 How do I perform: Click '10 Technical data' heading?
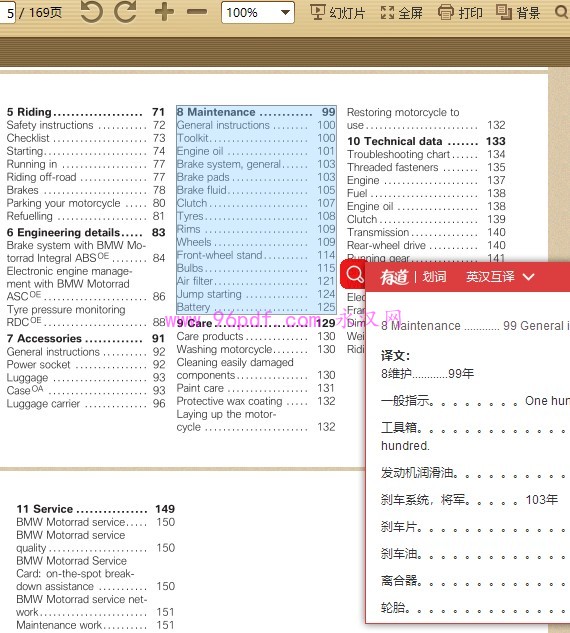tap(426, 141)
